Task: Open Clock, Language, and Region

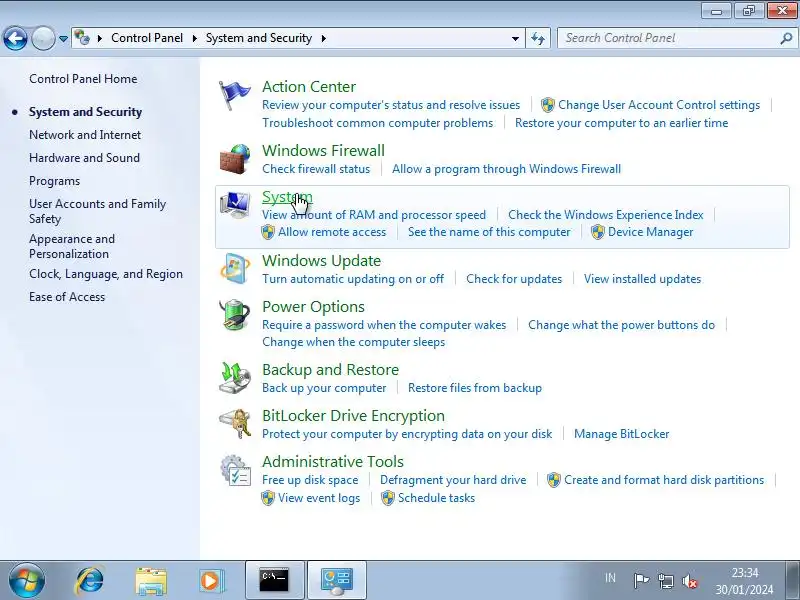Action: (x=106, y=274)
